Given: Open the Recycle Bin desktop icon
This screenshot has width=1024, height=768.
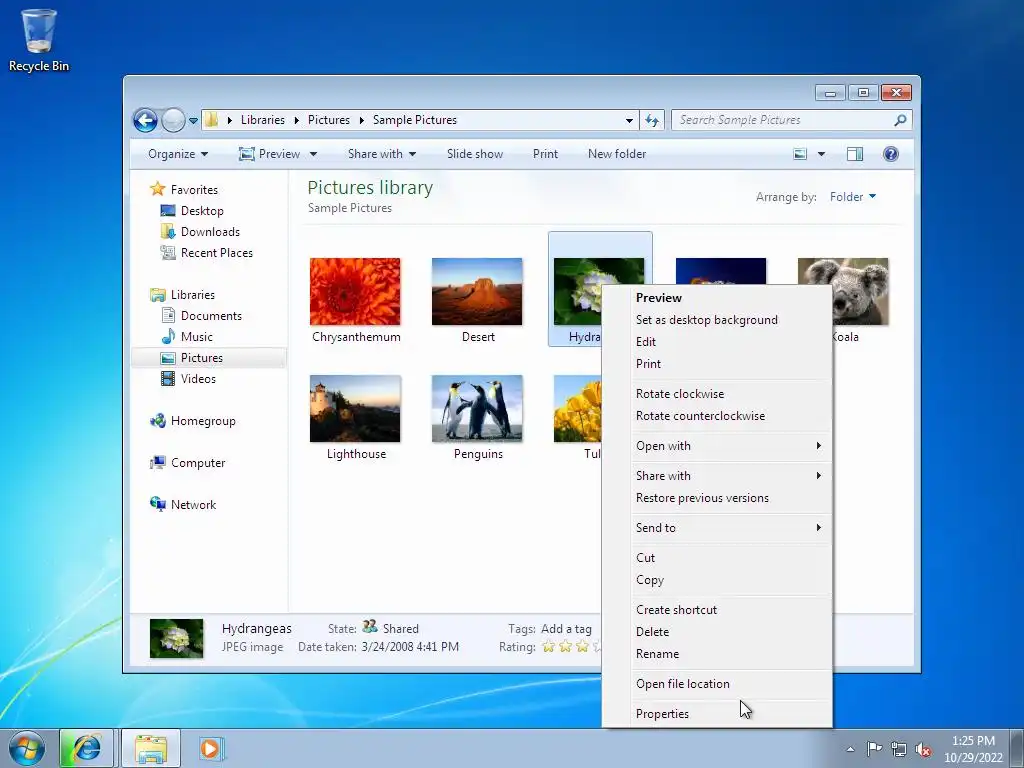Looking at the screenshot, I should [x=39, y=40].
